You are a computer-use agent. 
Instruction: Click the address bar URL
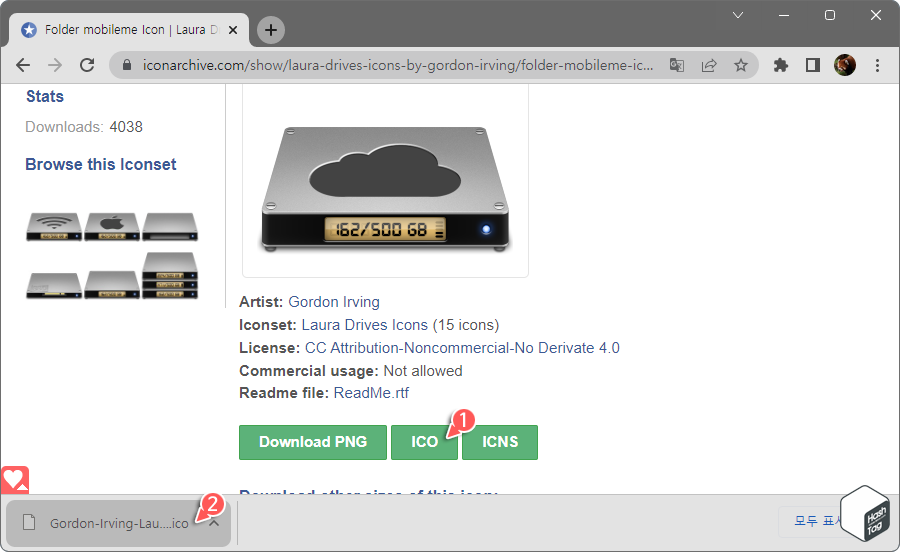pyautogui.click(x=398, y=65)
